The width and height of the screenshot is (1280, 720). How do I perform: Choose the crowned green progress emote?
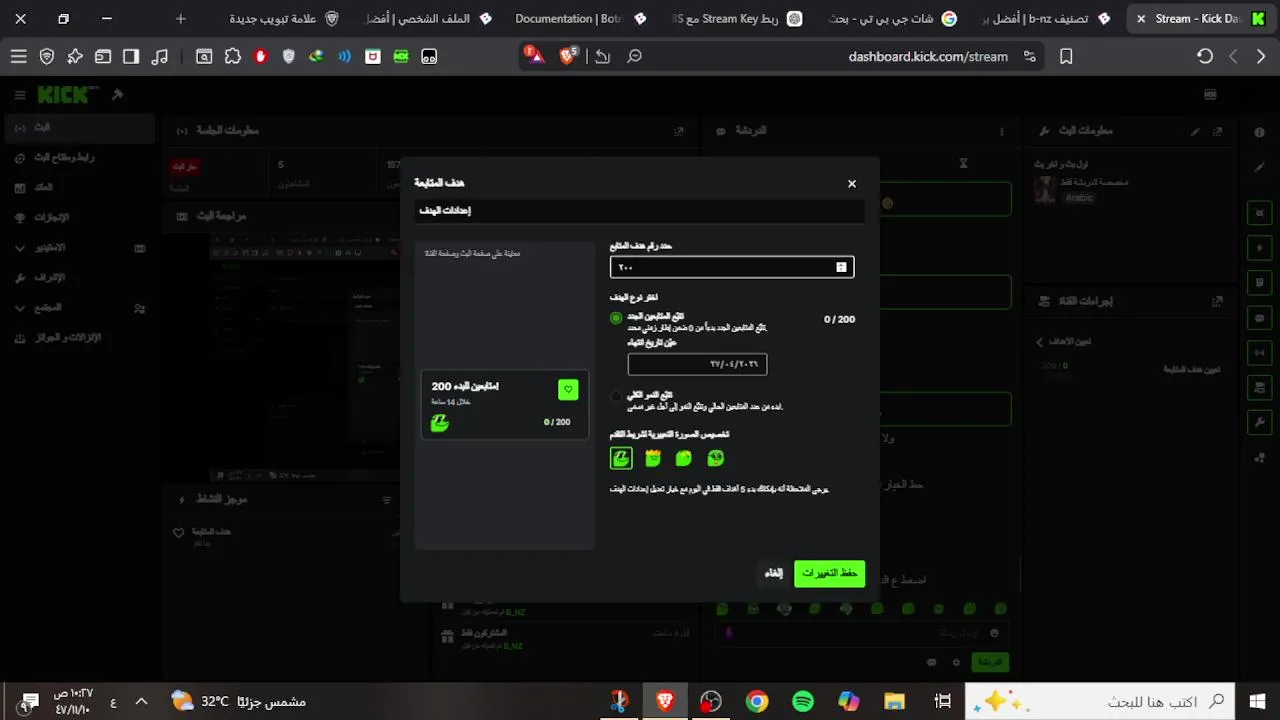tap(653, 458)
